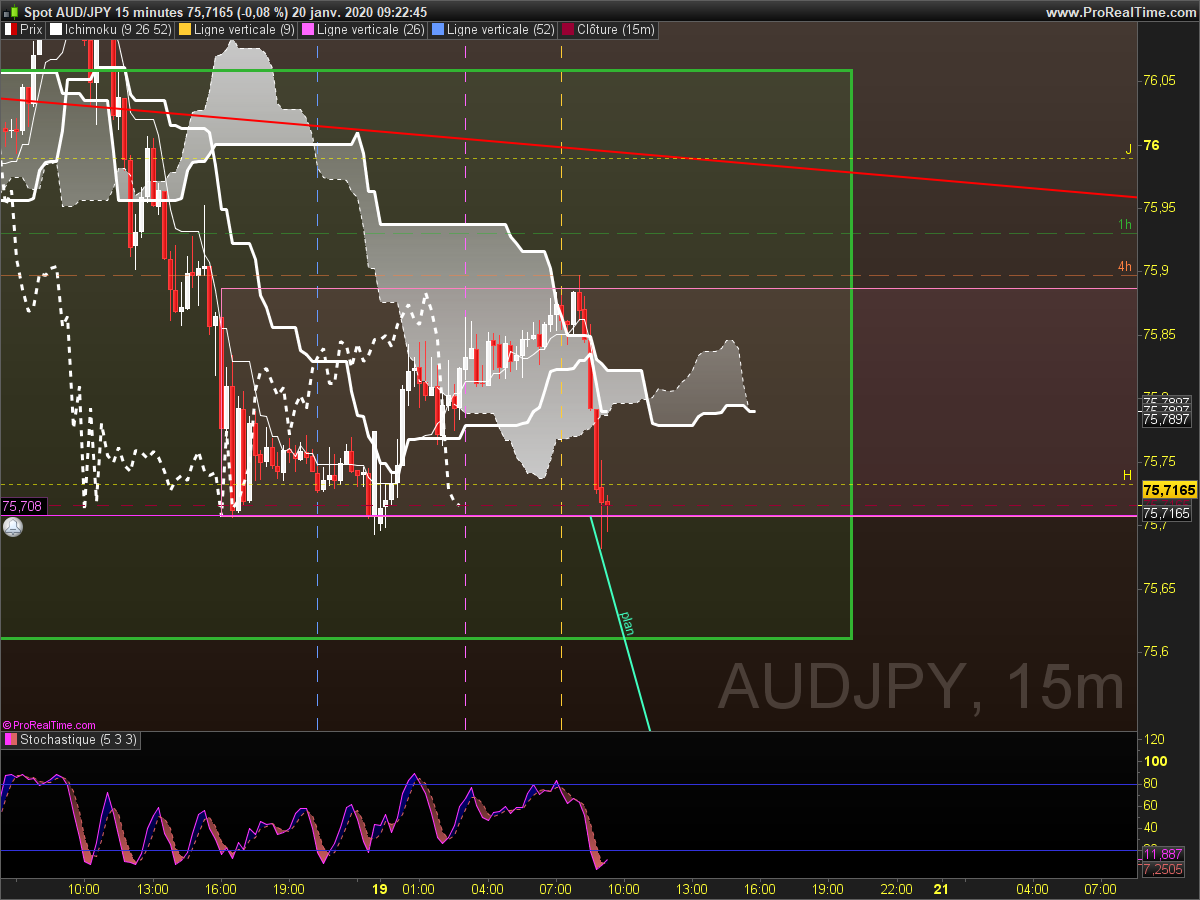Click the 19 date marker on time axis
The height and width of the screenshot is (900, 1200).
pyautogui.click(x=379, y=889)
